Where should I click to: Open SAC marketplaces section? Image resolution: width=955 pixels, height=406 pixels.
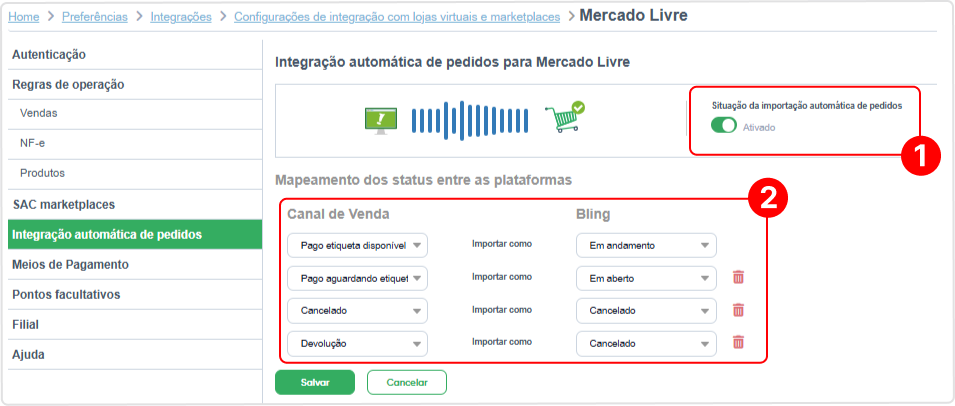pos(135,205)
